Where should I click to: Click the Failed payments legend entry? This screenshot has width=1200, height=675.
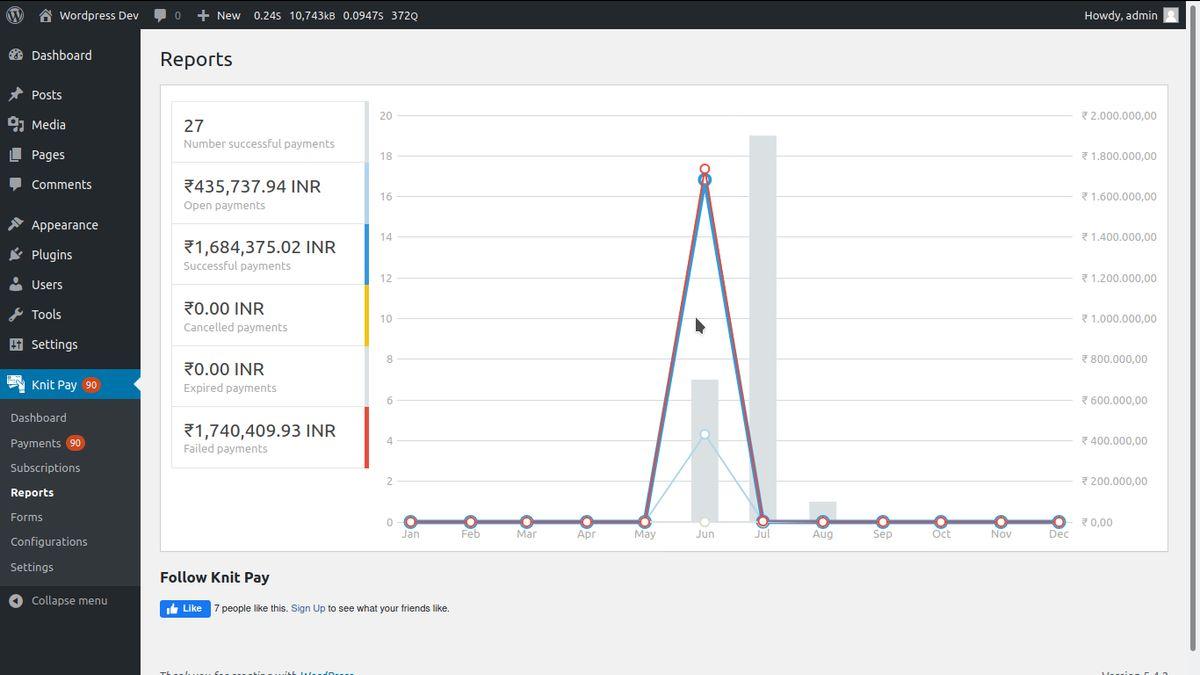(x=268, y=437)
